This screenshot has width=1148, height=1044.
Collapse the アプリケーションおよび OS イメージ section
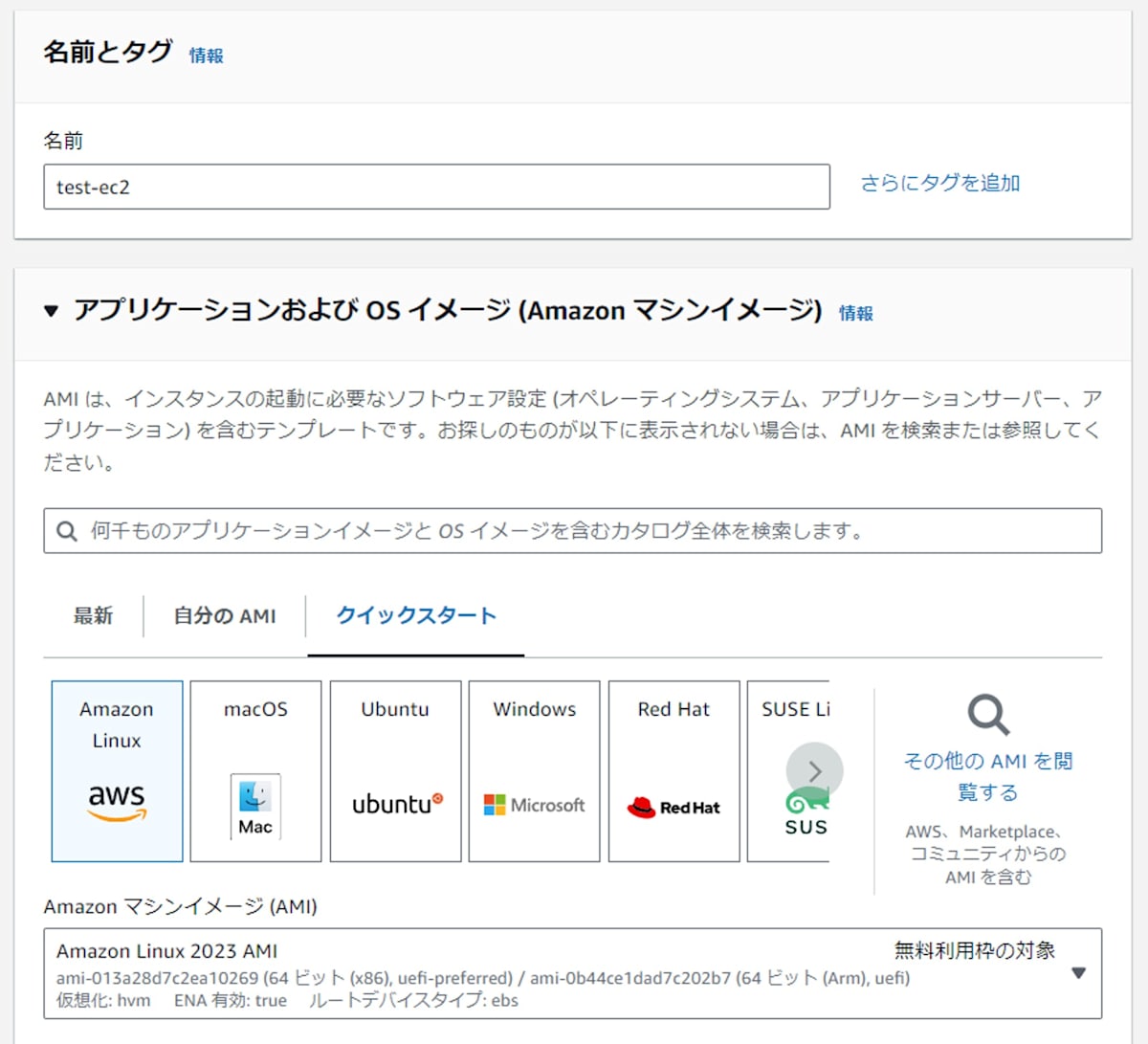pos(52,311)
